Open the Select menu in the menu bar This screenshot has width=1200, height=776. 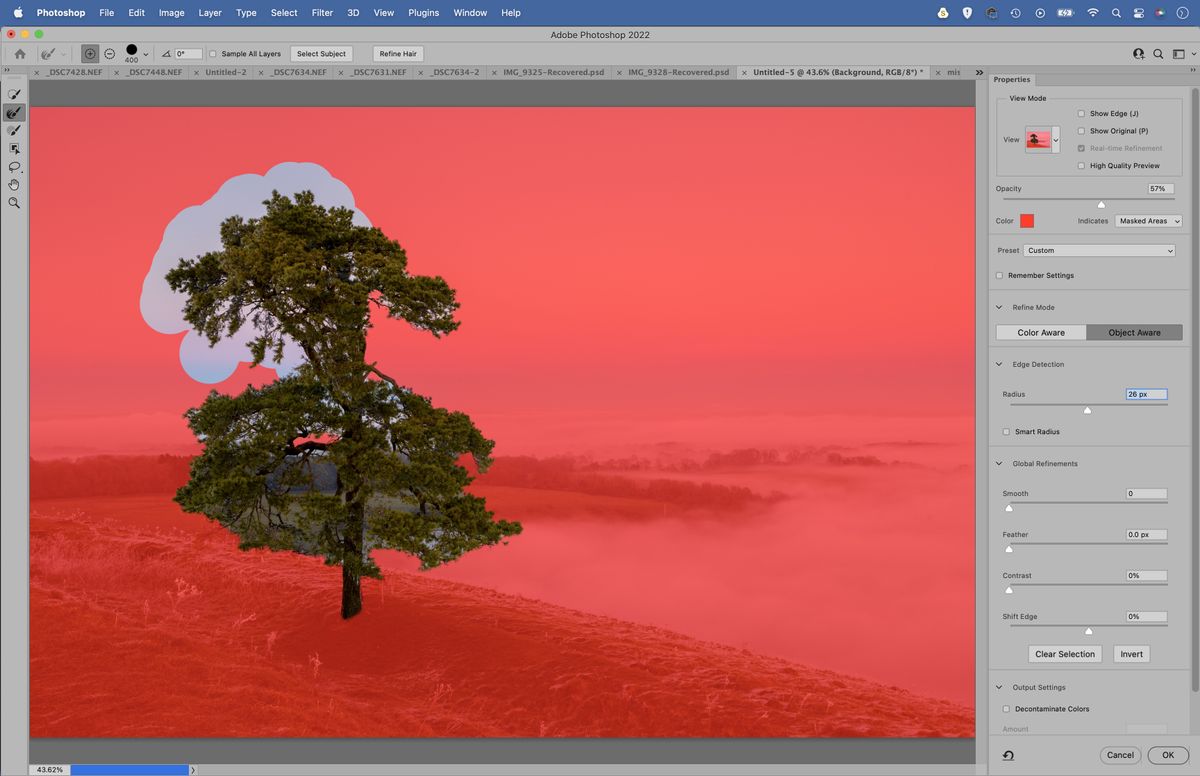coord(283,13)
